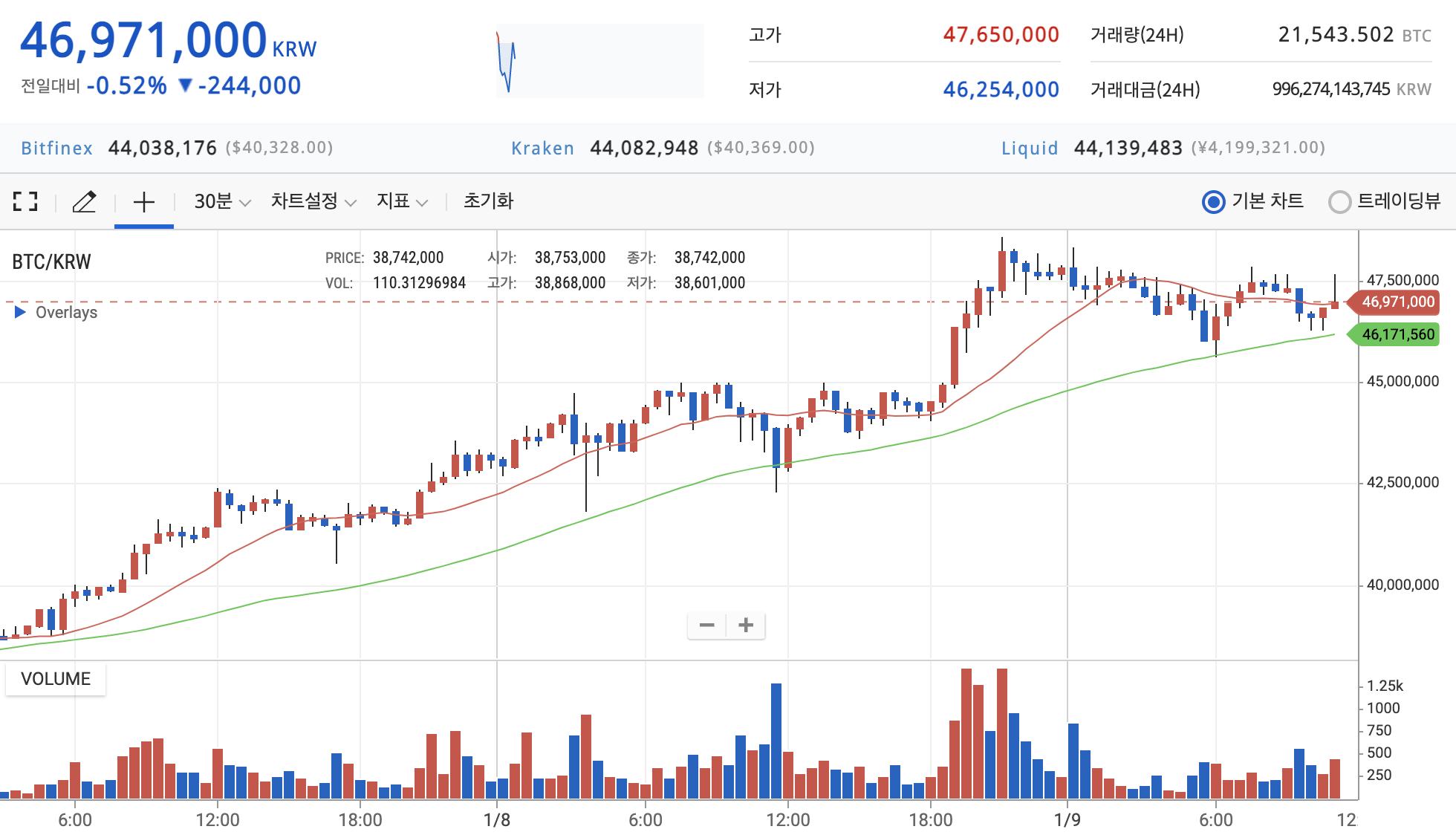Open the 30분 interval dropdown
The image size is (1456, 835).
click(x=221, y=201)
